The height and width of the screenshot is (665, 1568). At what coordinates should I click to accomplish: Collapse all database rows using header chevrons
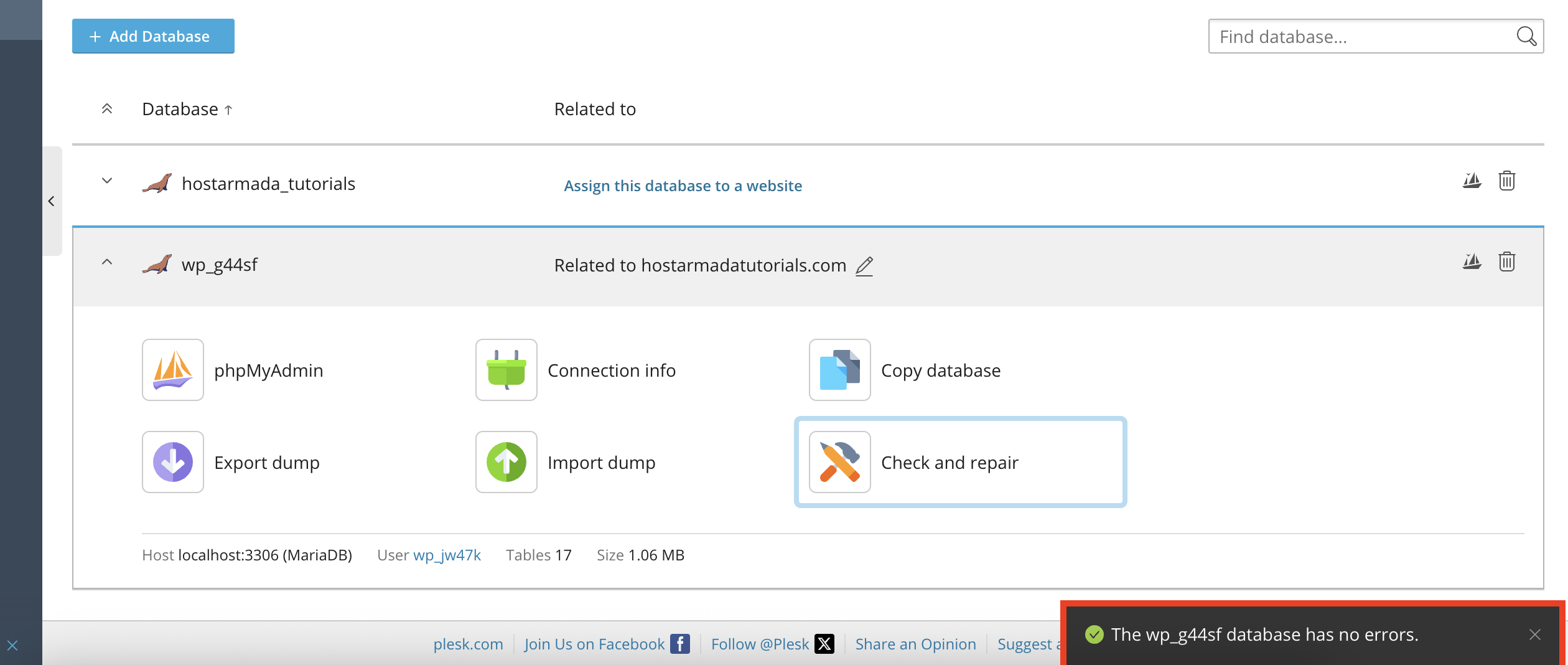(107, 109)
